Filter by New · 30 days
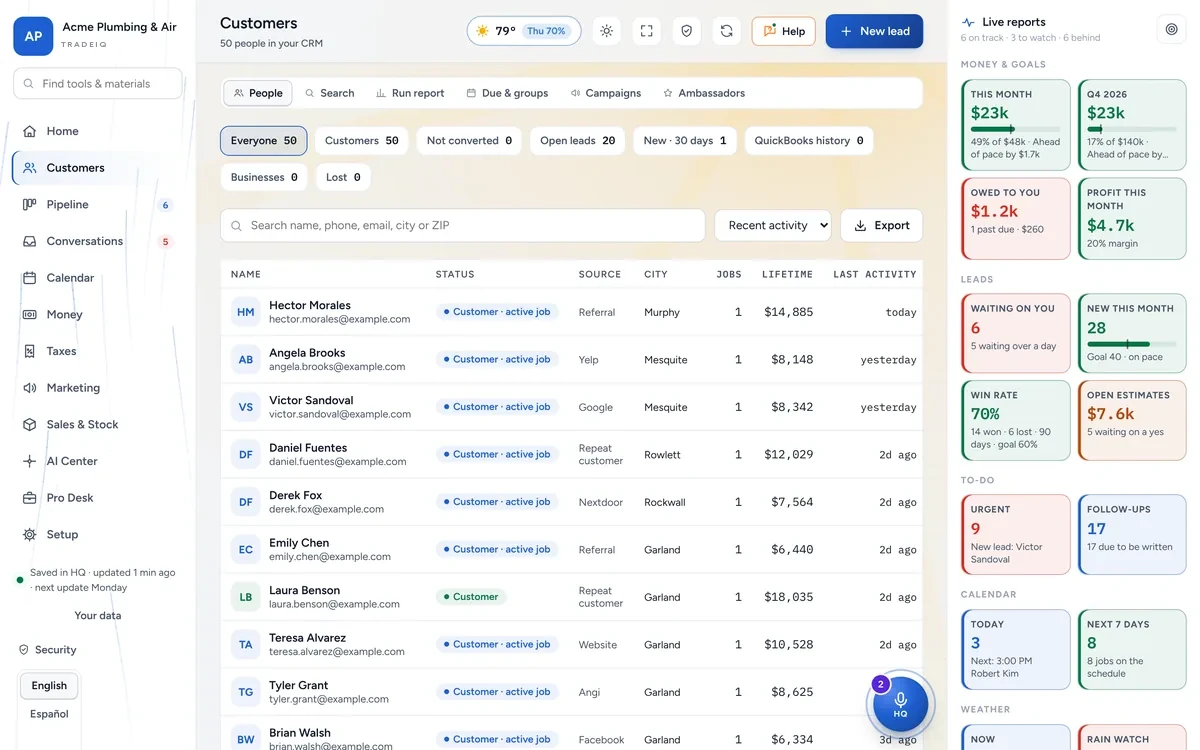Viewport: 1200px width, 750px height. tap(685, 141)
